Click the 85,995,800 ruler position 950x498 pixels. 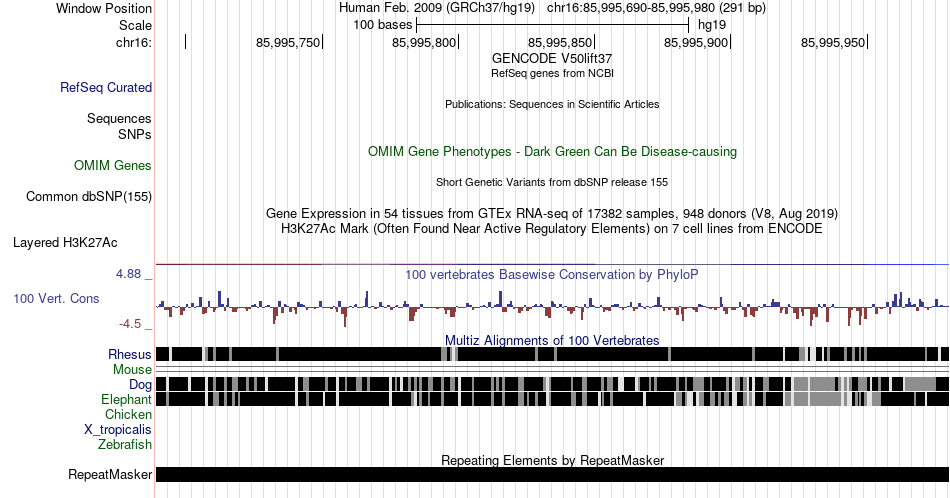[x=424, y=42]
